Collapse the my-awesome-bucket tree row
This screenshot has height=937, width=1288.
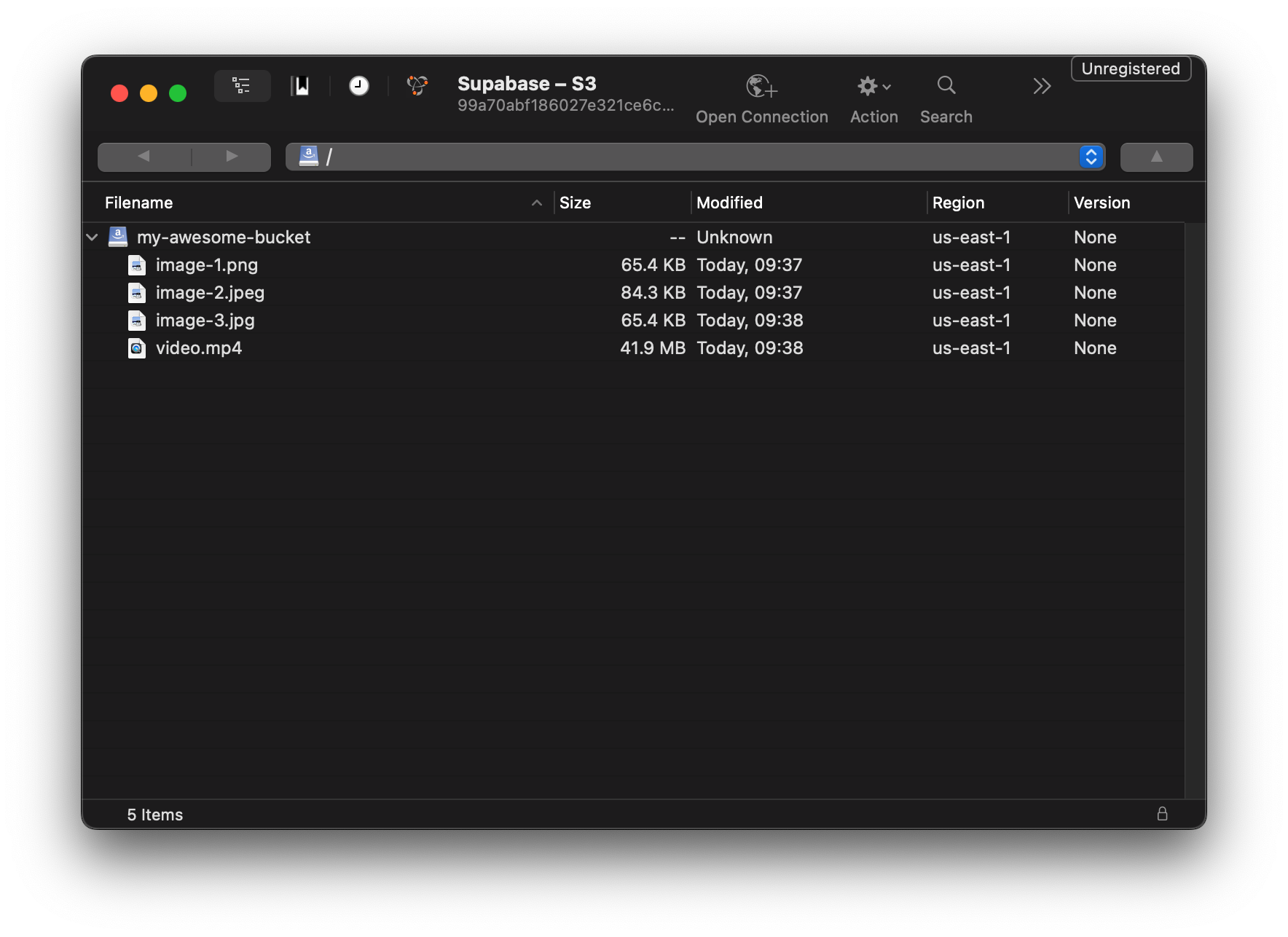tap(93, 238)
